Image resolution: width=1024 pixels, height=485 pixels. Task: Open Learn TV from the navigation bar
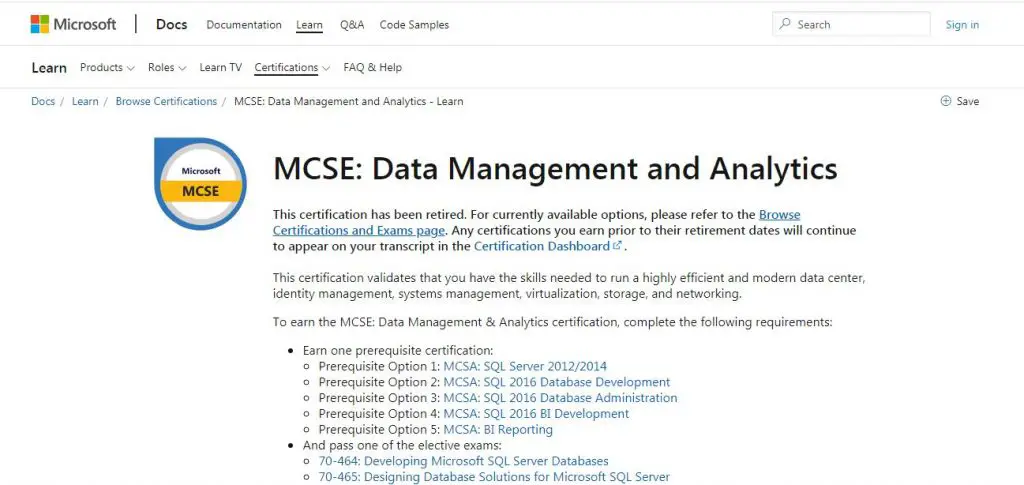coord(220,67)
